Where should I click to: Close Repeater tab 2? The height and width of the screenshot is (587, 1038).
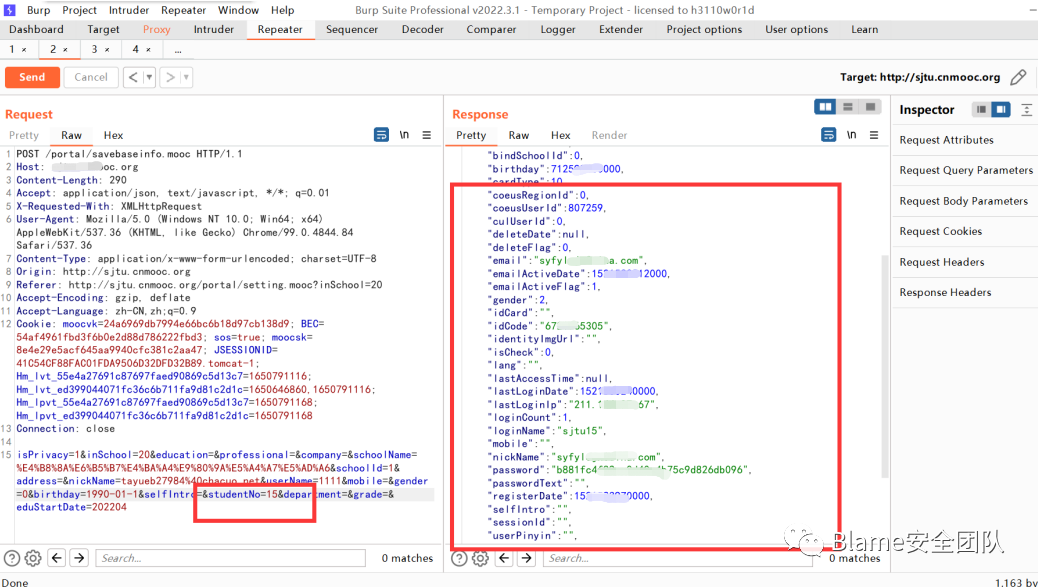(66, 50)
